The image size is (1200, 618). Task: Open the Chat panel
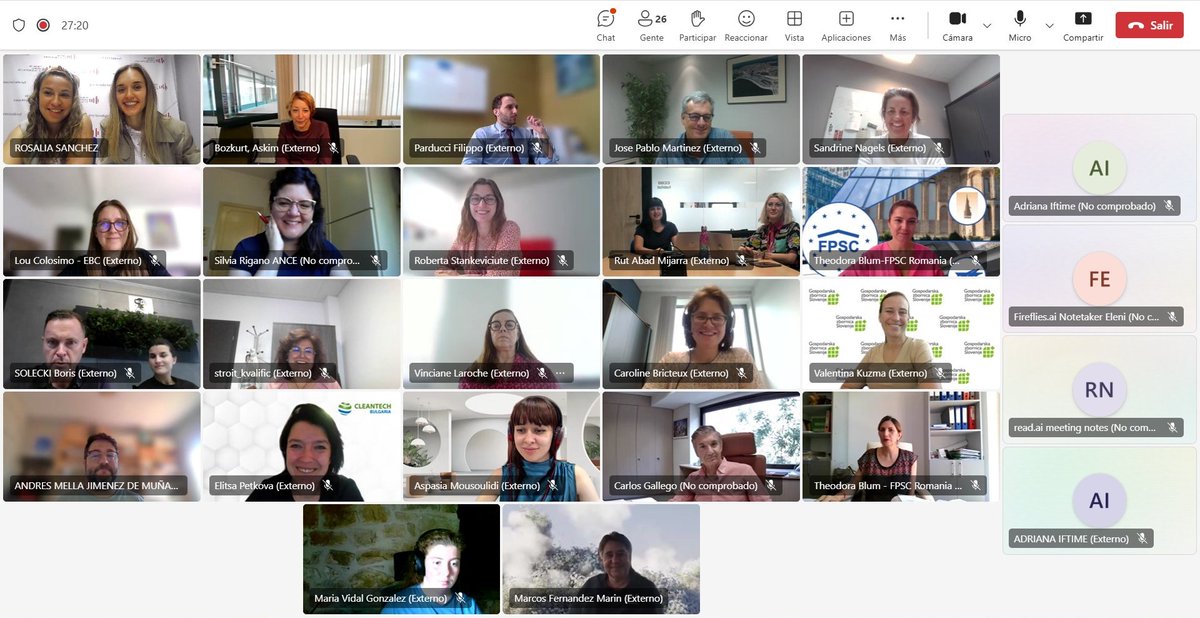point(606,25)
